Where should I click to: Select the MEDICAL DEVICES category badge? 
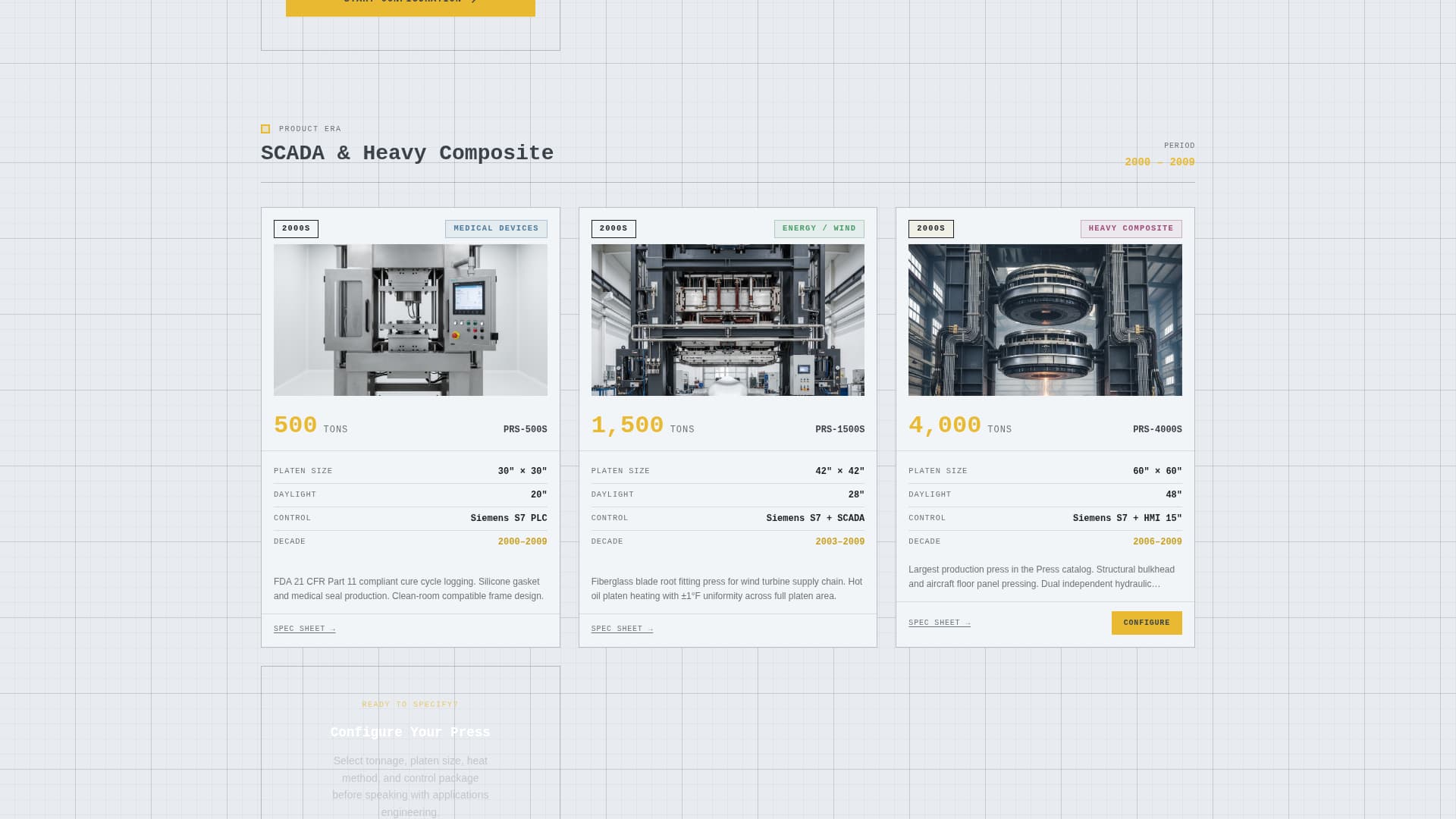(x=496, y=228)
